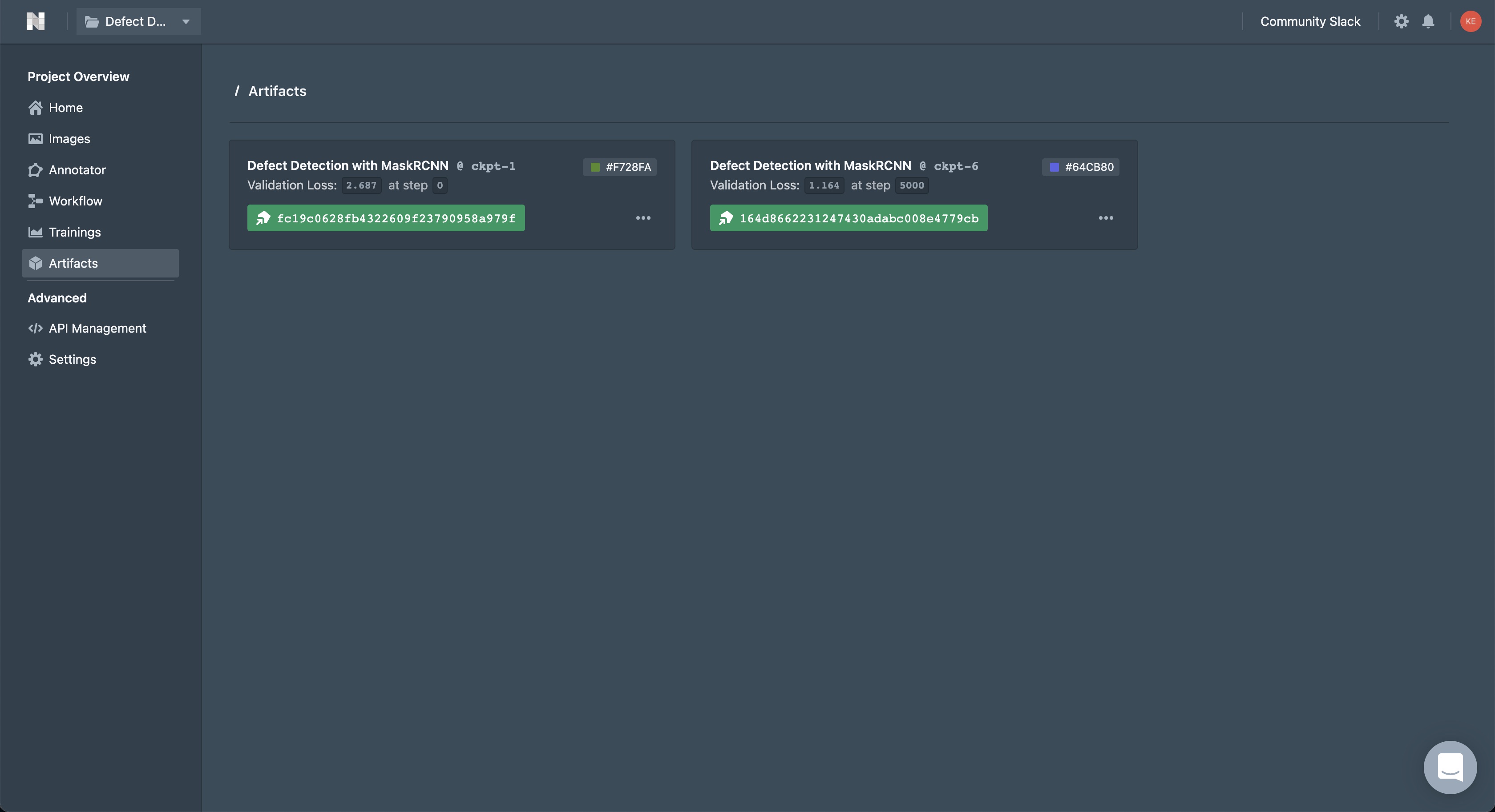The width and height of the screenshot is (1495, 812).
Task: Open the Defect D... project dropdown
Action: point(138,21)
